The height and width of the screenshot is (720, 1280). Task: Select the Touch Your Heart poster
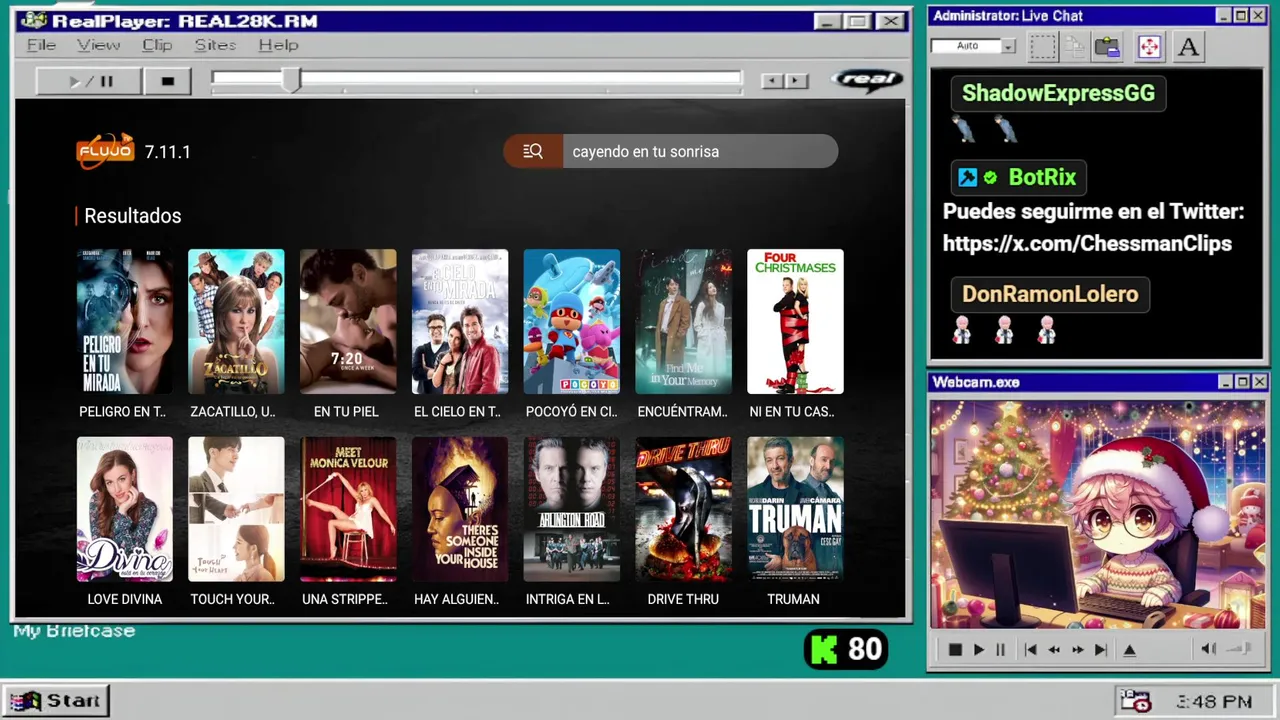coord(236,509)
